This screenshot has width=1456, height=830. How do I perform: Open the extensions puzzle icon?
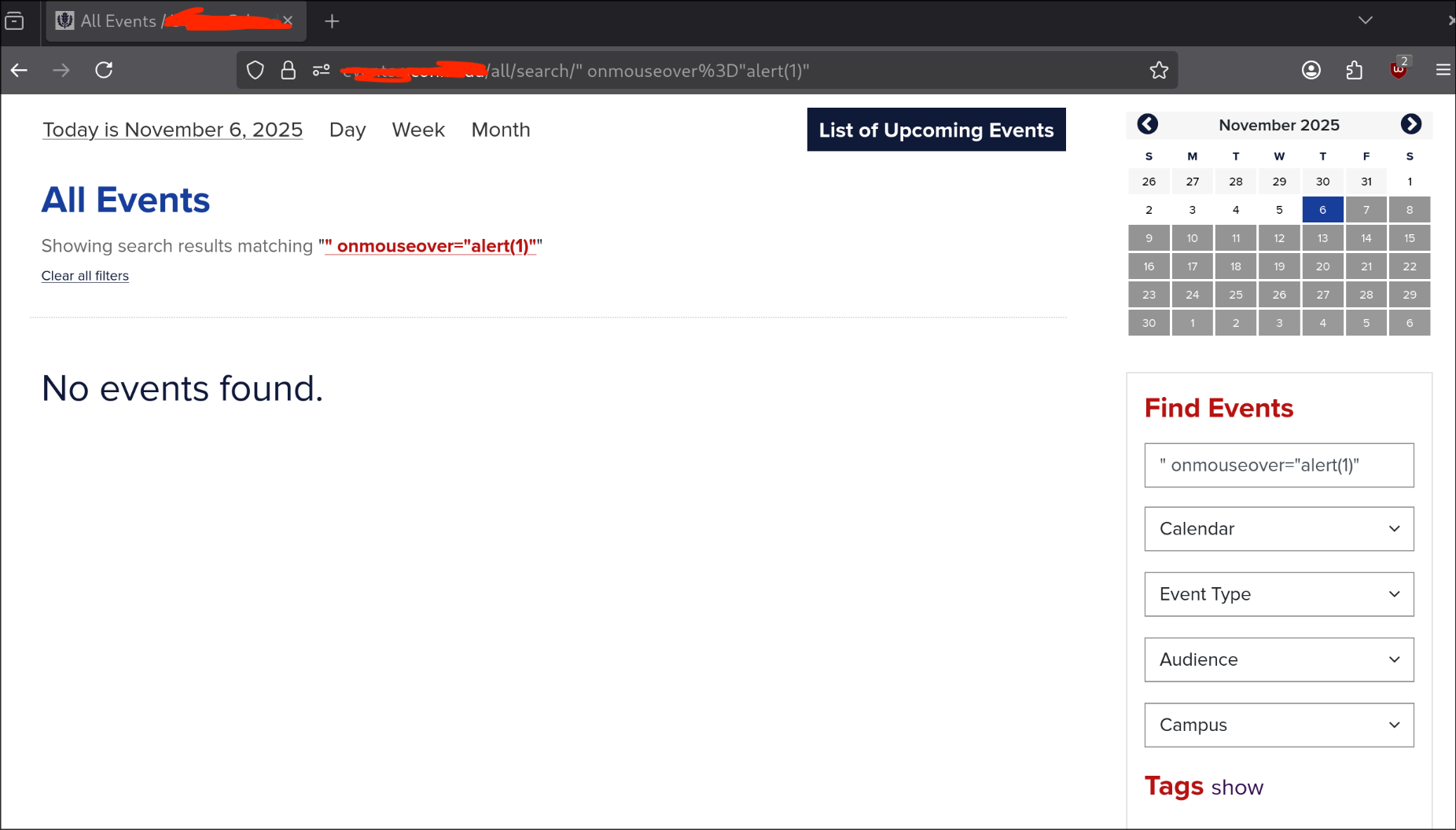[1354, 71]
